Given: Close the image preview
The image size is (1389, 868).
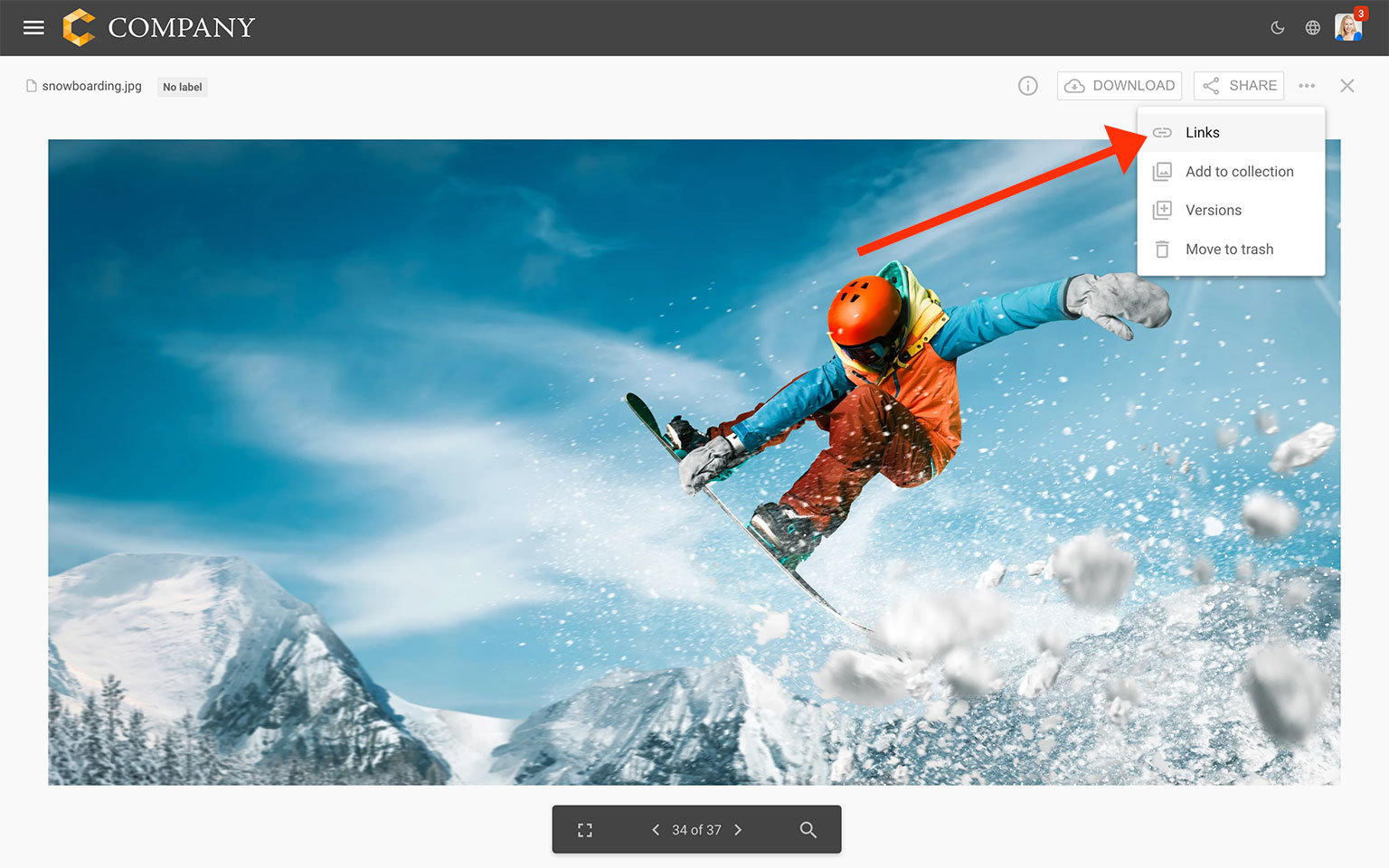Looking at the screenshot, I should pos(1346,86).
